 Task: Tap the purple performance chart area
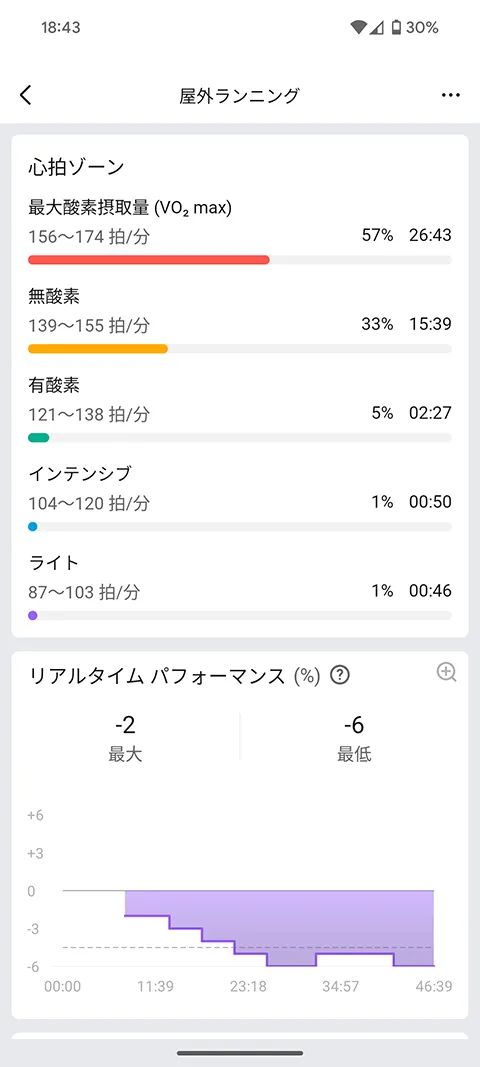coord(279,928)
